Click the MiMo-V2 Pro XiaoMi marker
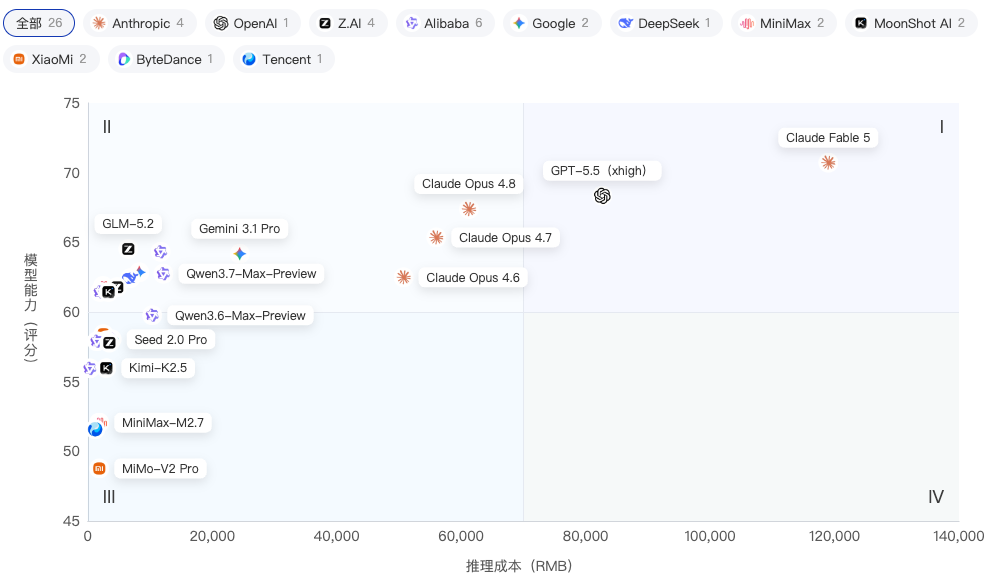The image size is (998, 581). [99, 468]
